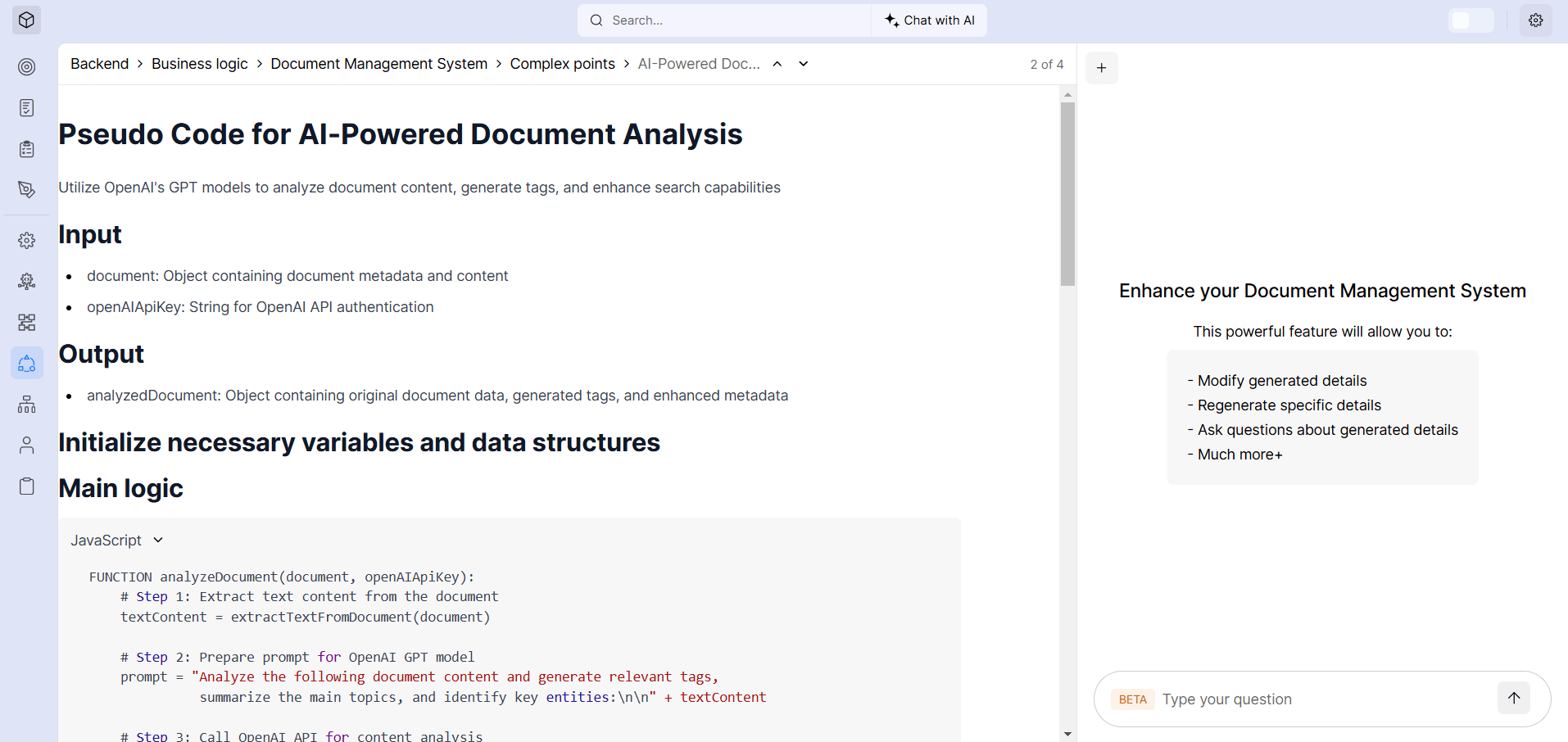
Task: Open the org-chart hierarchy sidebar icon
Action: tap(27, 404)
